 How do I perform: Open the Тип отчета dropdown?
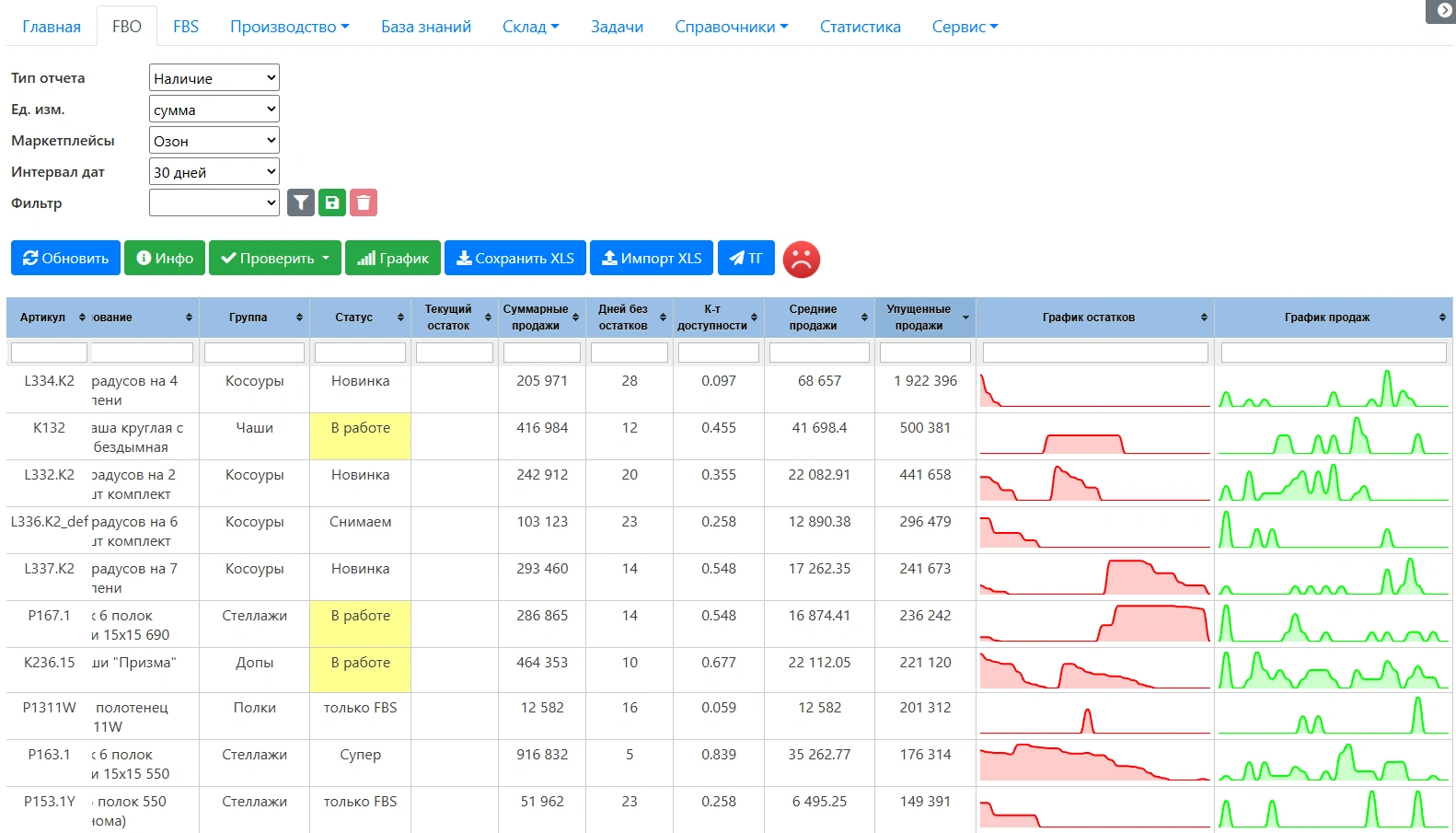(x=214, y=78)
